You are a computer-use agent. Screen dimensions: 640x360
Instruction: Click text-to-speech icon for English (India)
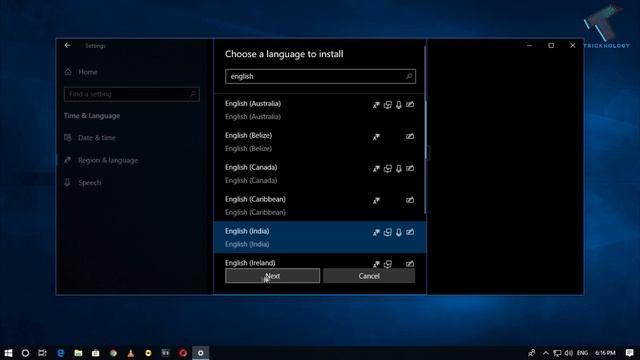[x=388, y=232]
